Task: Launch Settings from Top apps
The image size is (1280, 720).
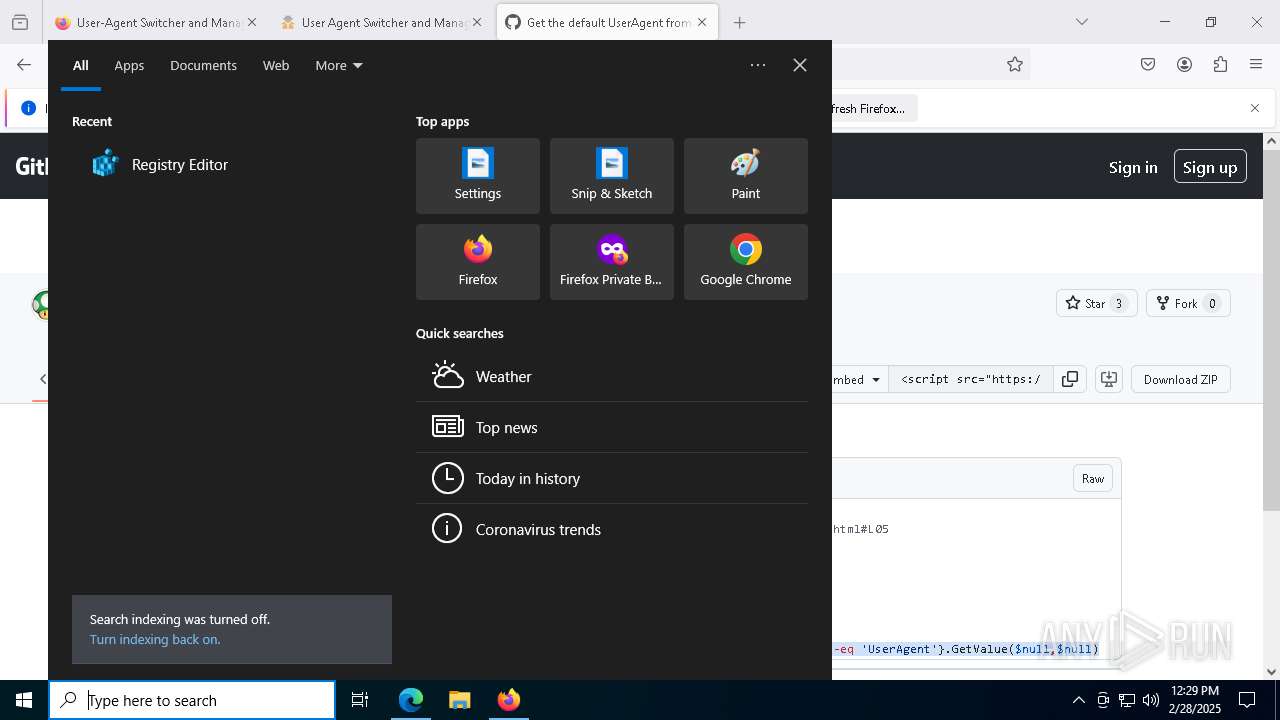Action: pos(478,176)
